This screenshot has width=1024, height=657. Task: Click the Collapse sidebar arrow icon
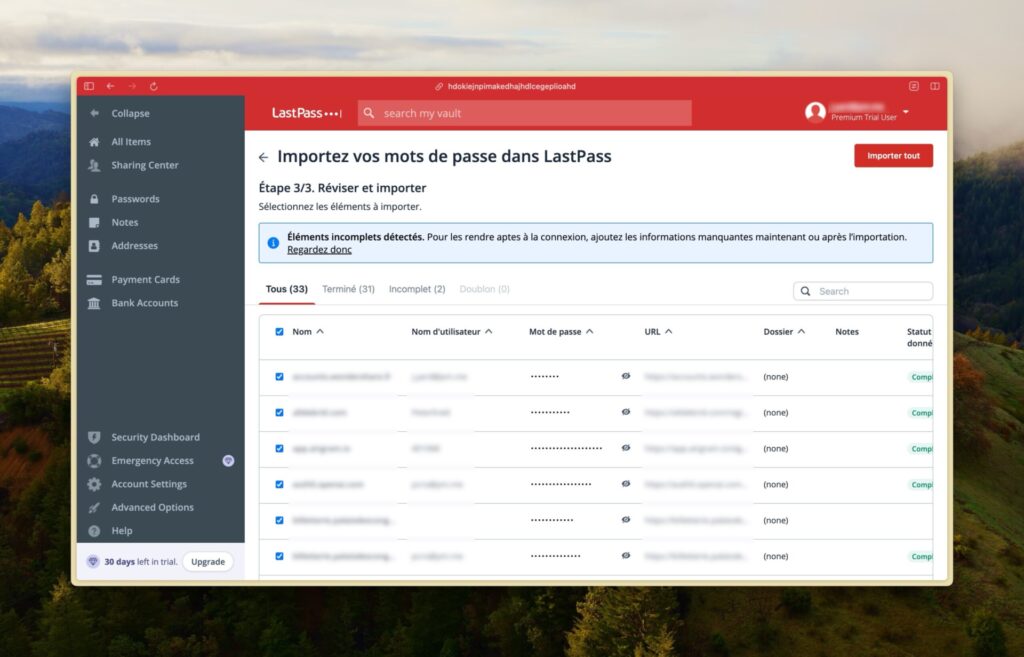[95, 113]
